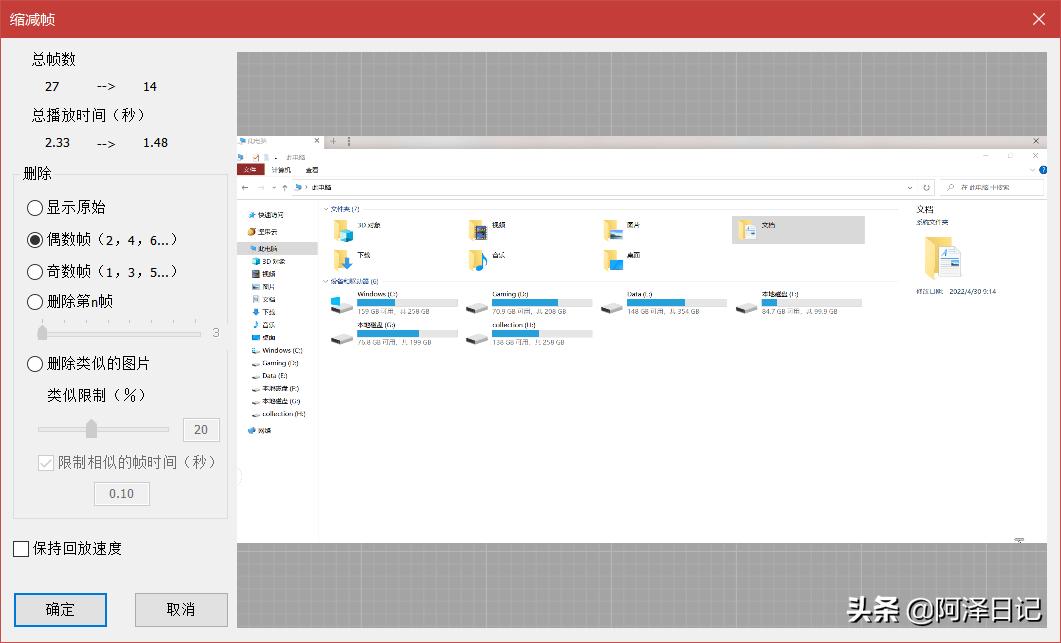
Task: Enable the 保持回放速度 checkbox
Action: coord(21,548)
